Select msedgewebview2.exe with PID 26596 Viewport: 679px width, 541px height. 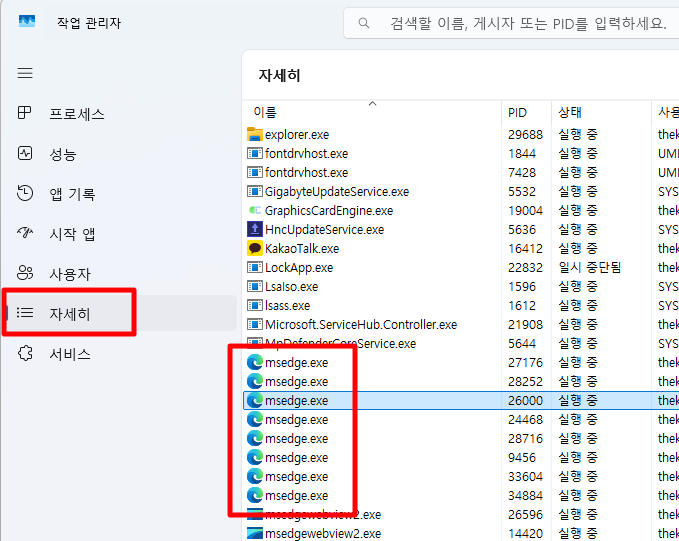coord(461,515)
